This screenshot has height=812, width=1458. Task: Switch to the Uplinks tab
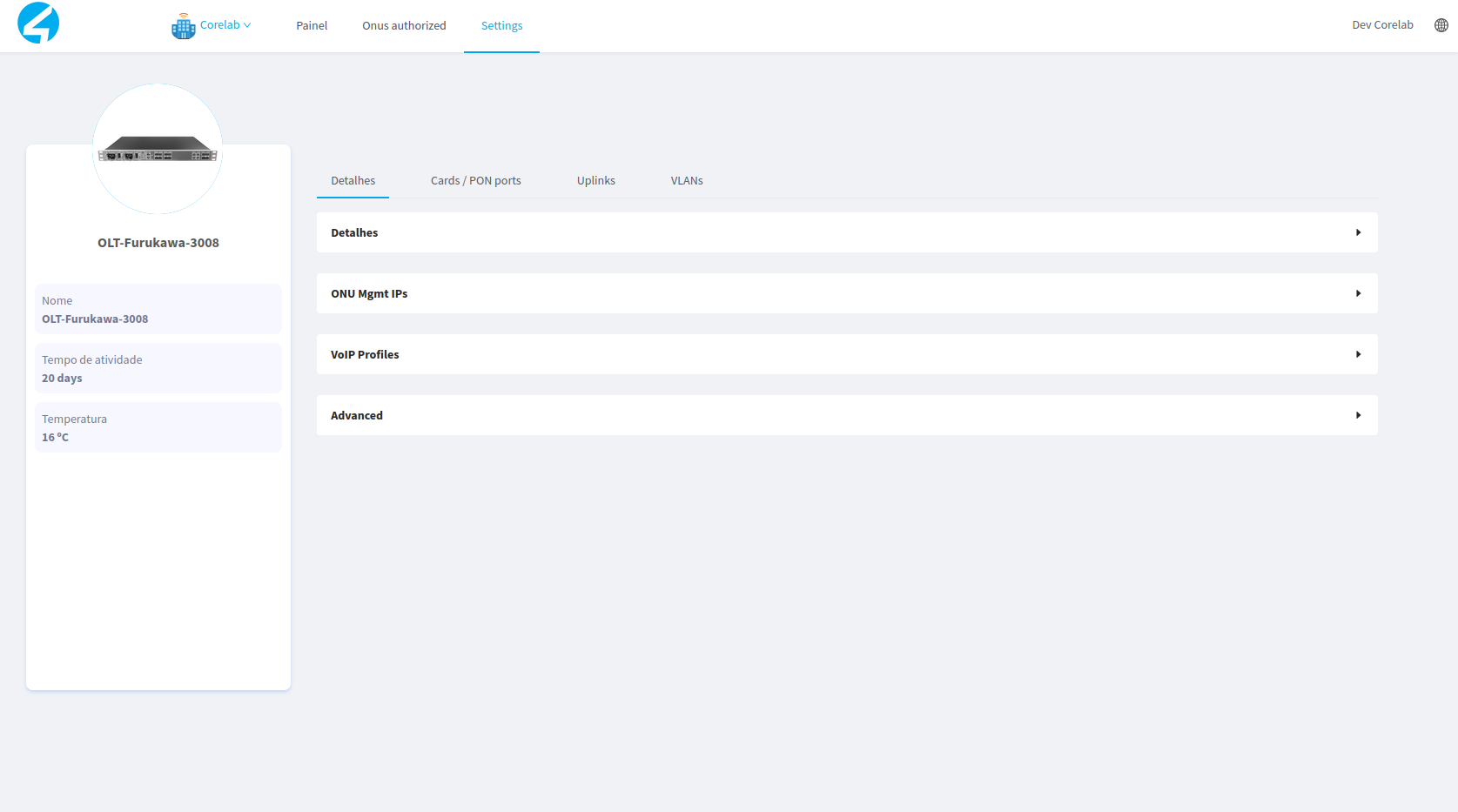[x=595, y=181]
